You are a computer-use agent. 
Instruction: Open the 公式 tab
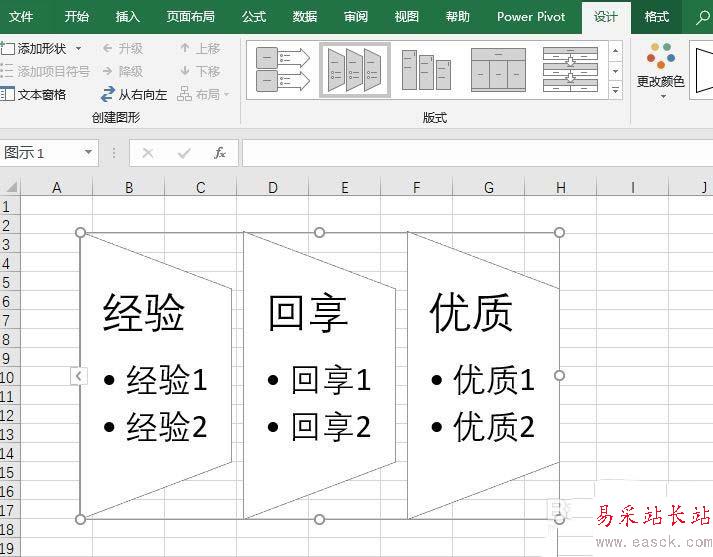point(254,17)
